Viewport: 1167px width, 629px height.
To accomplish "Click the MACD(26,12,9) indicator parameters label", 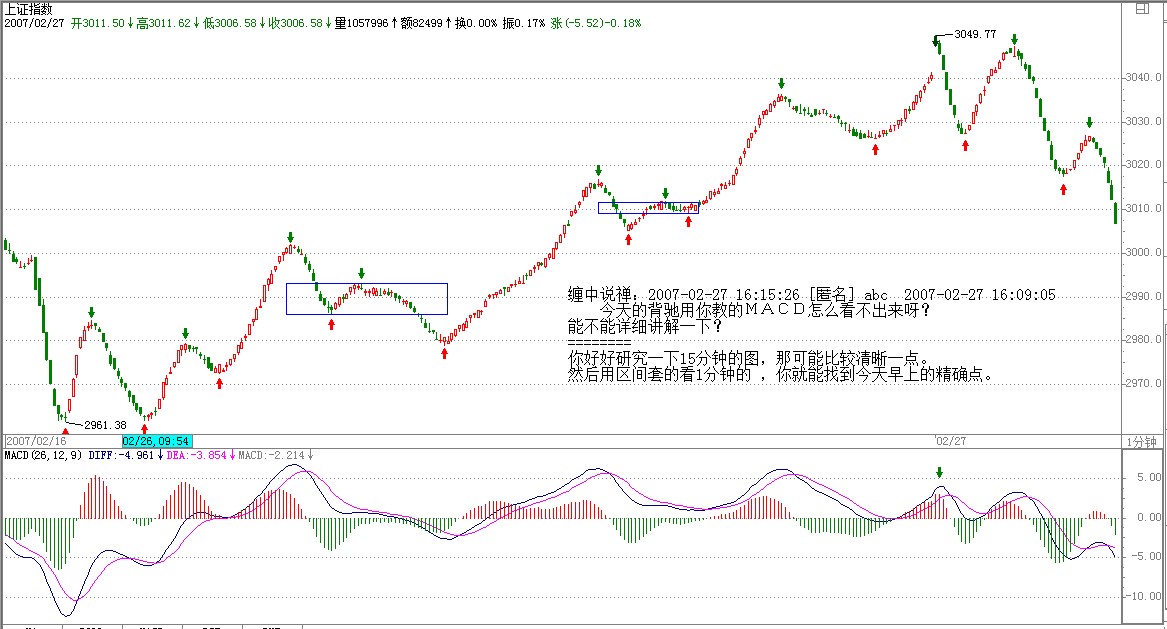I will click(x=43, y=455).
